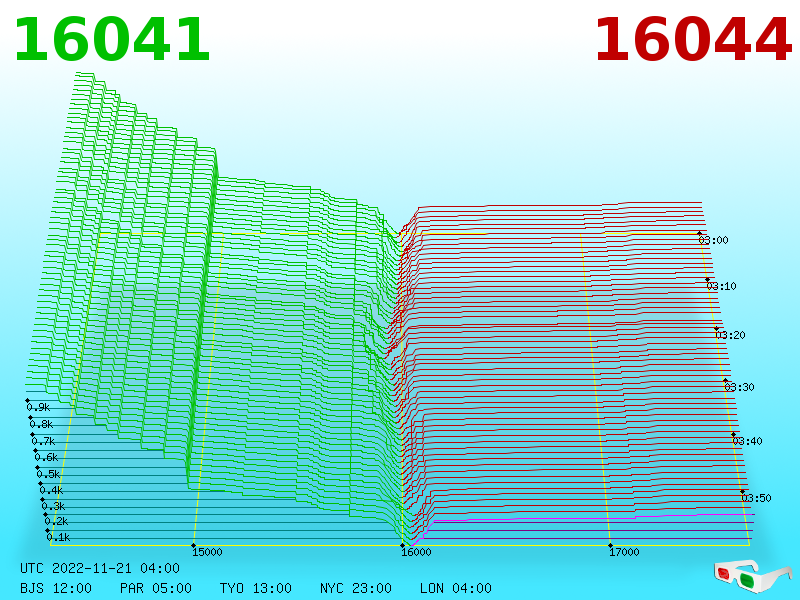Screen dimensions: 800x600
Task: Select the 16000 price axis label
Action: (x=416, y=552)
